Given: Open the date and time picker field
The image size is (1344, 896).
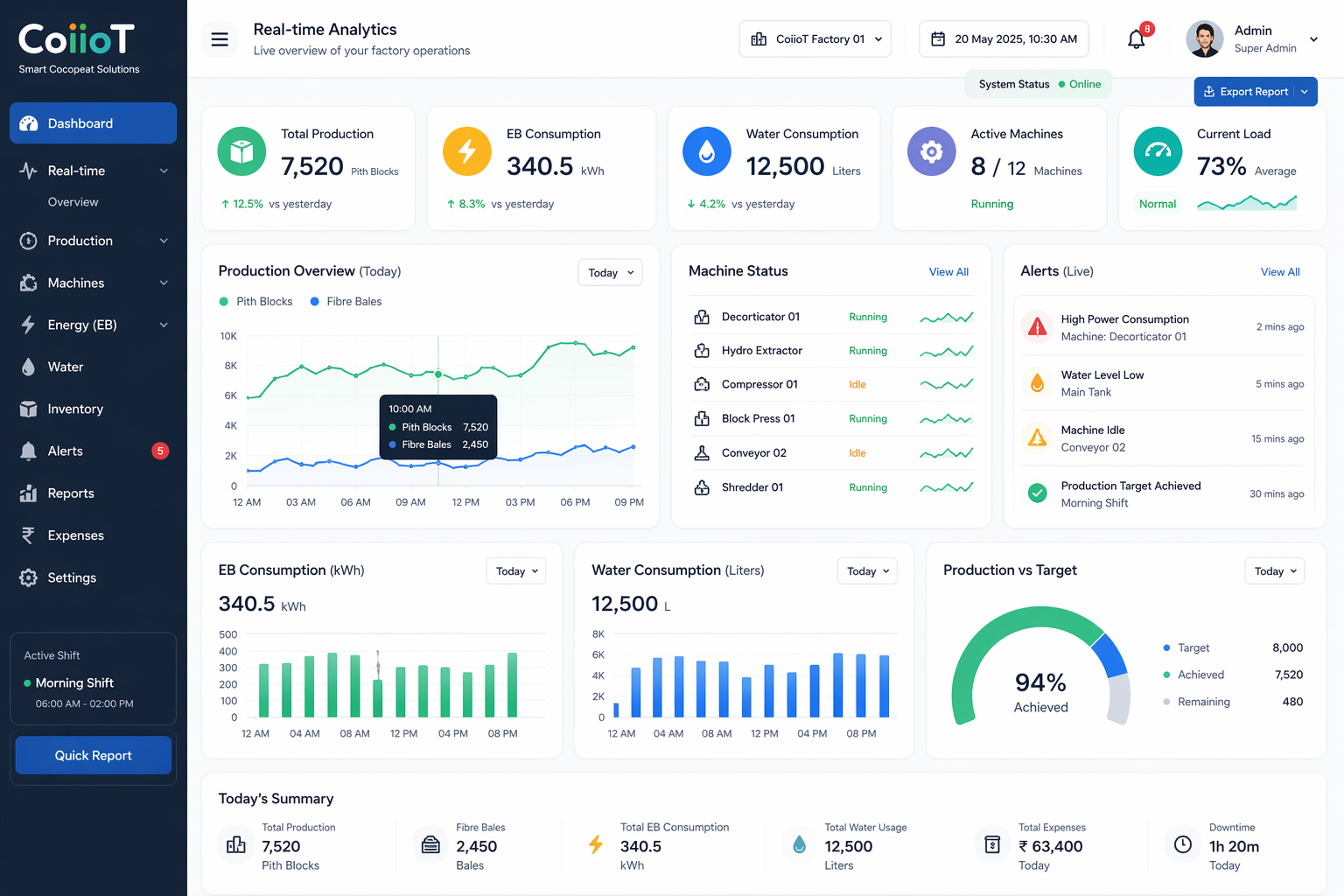Looking at the screenshot, I should click(1004, 39).
